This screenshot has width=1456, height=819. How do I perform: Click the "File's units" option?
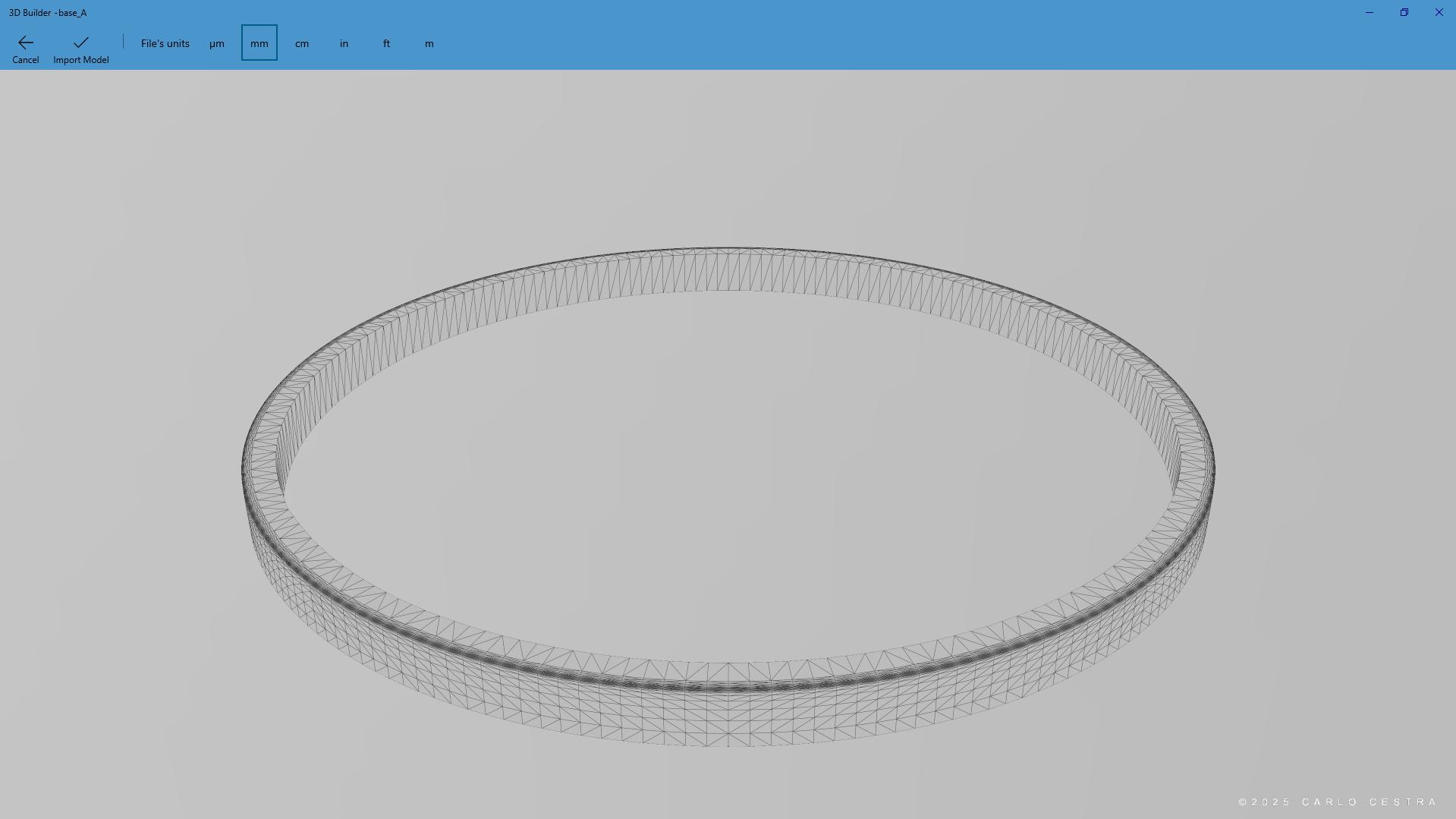(165, 43)
